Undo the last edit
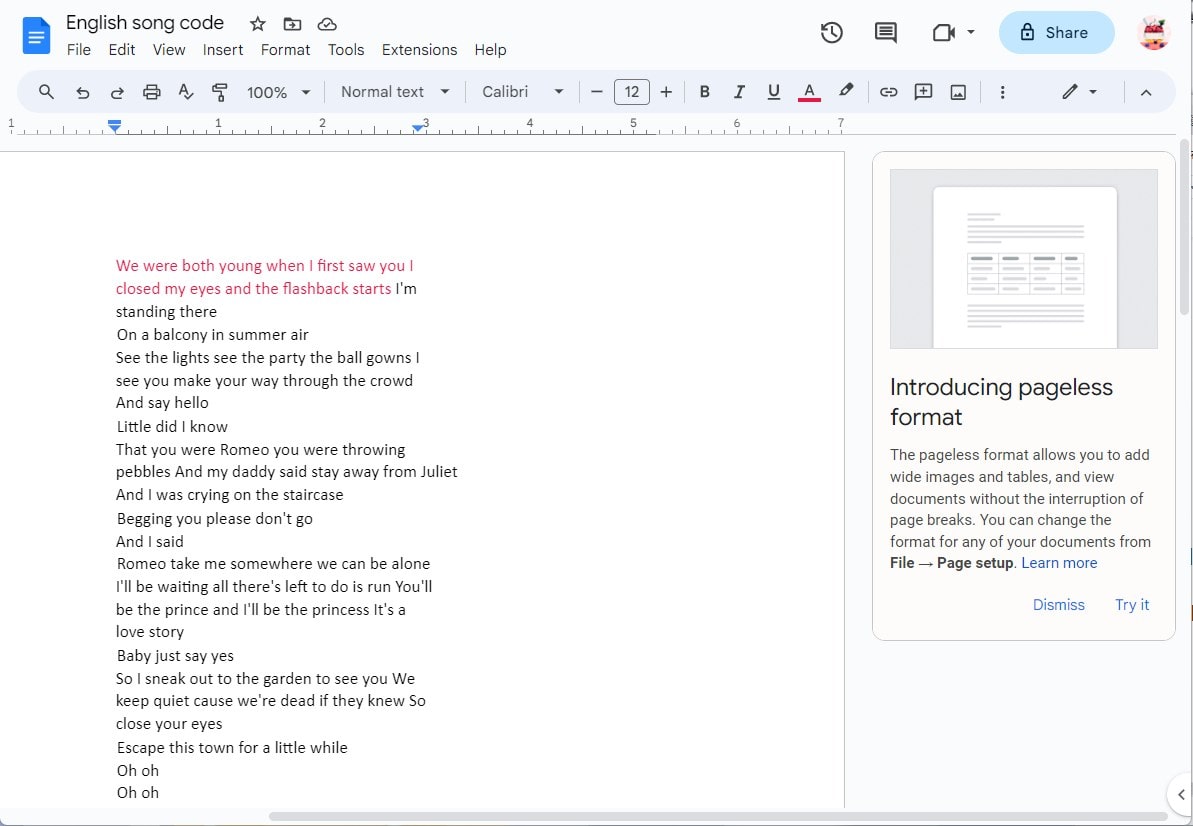The height and width of the screenshot is (826, 1193). click(82, 91)
